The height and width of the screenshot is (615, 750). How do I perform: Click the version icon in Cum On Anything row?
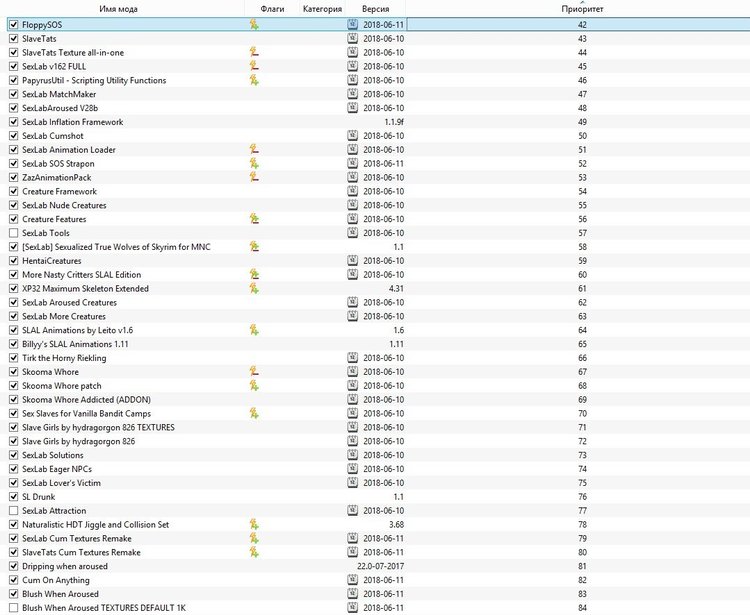tap(353, 579)
